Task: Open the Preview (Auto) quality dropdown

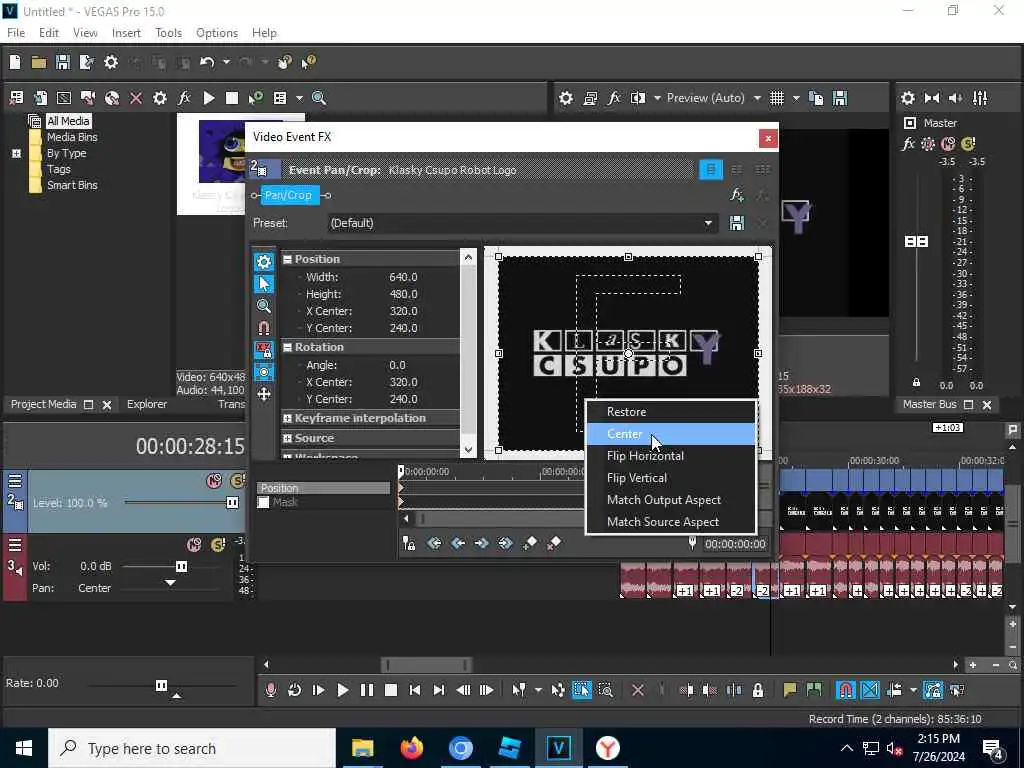Action: tap(757, 98)
